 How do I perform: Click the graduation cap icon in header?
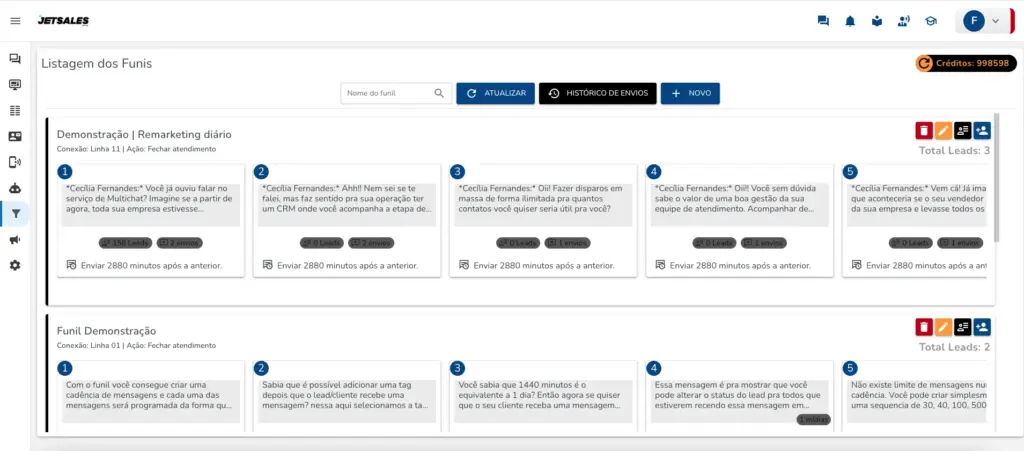[x=931, y=21]
